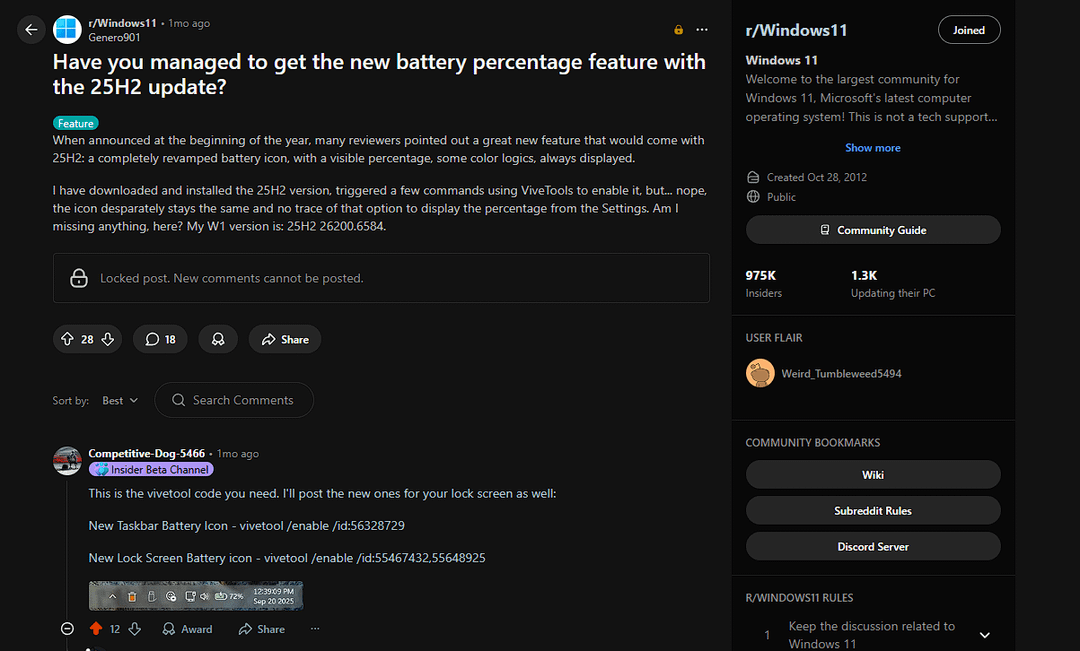The width and height of the screenshot is (1080, 651).
Task: Click the Feature post flair tag
Action: [76, 124]
